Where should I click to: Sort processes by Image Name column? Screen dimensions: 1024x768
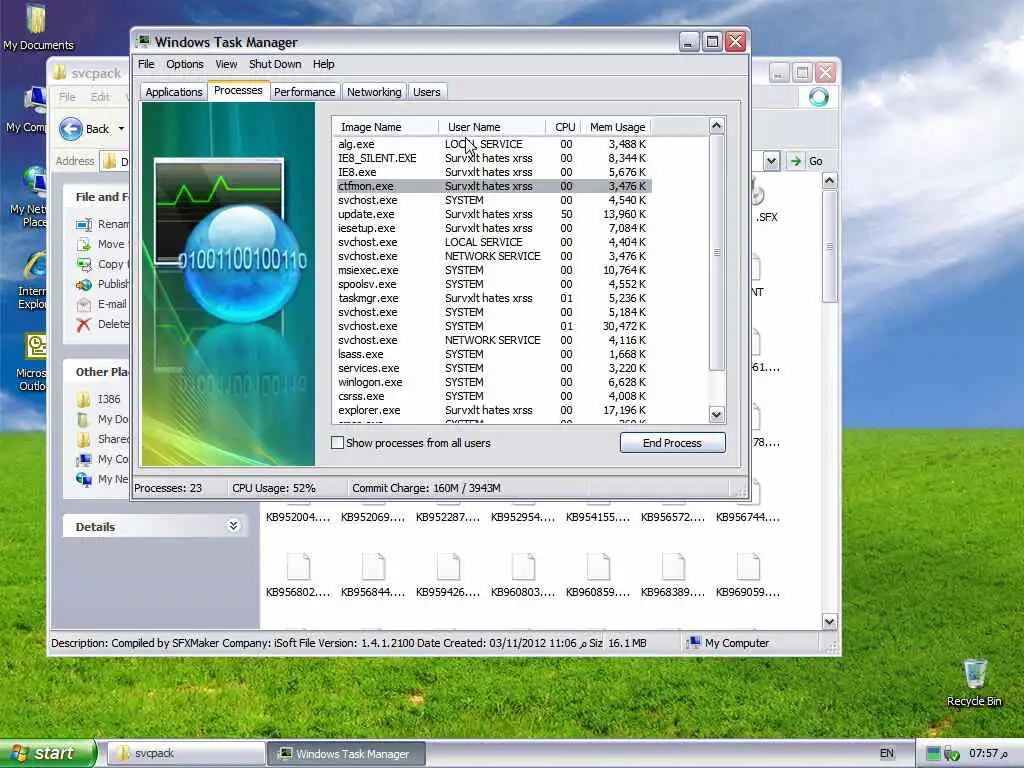385,127
